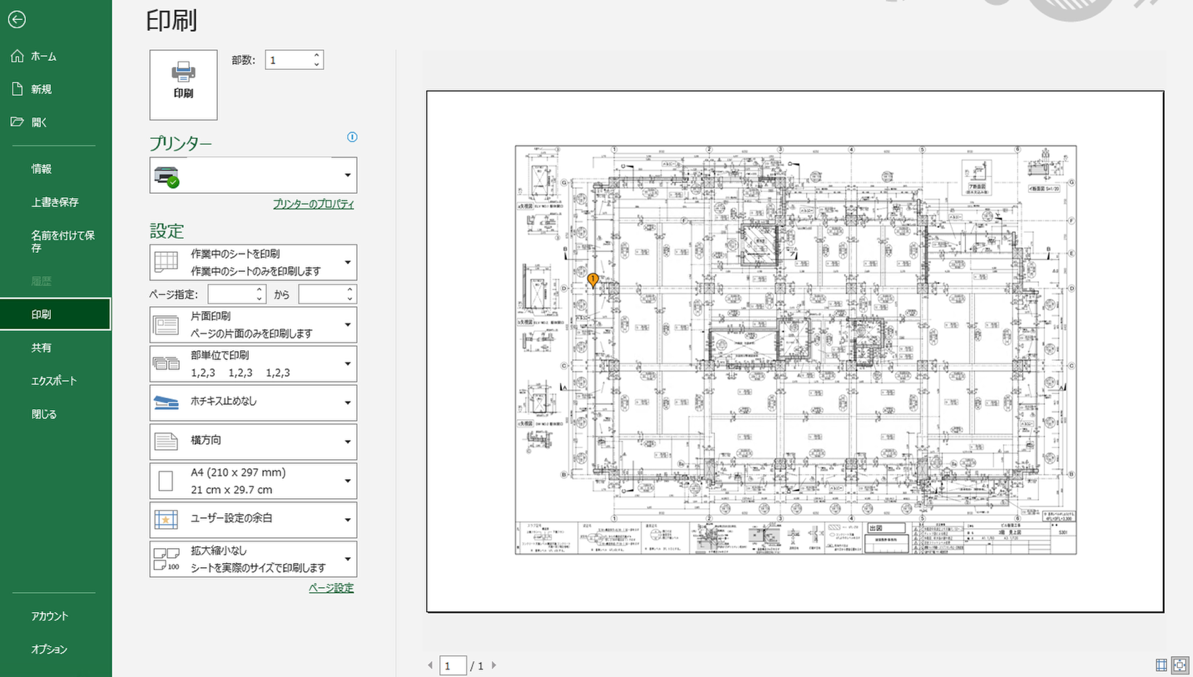Open 拡大縮小なし scaling dropdown
Image resolution: width=1193 pixels, height=677 pixels.
pyautogui.click(x=253, y=559)
